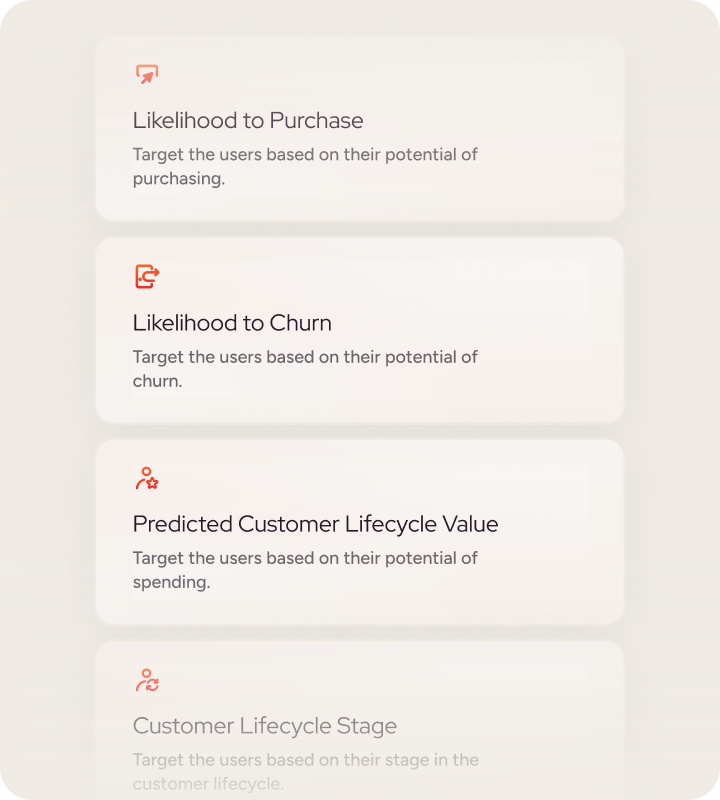Select the Likelihood to Churn title
Screen dimensions: 720x800
tap(232, 323)
